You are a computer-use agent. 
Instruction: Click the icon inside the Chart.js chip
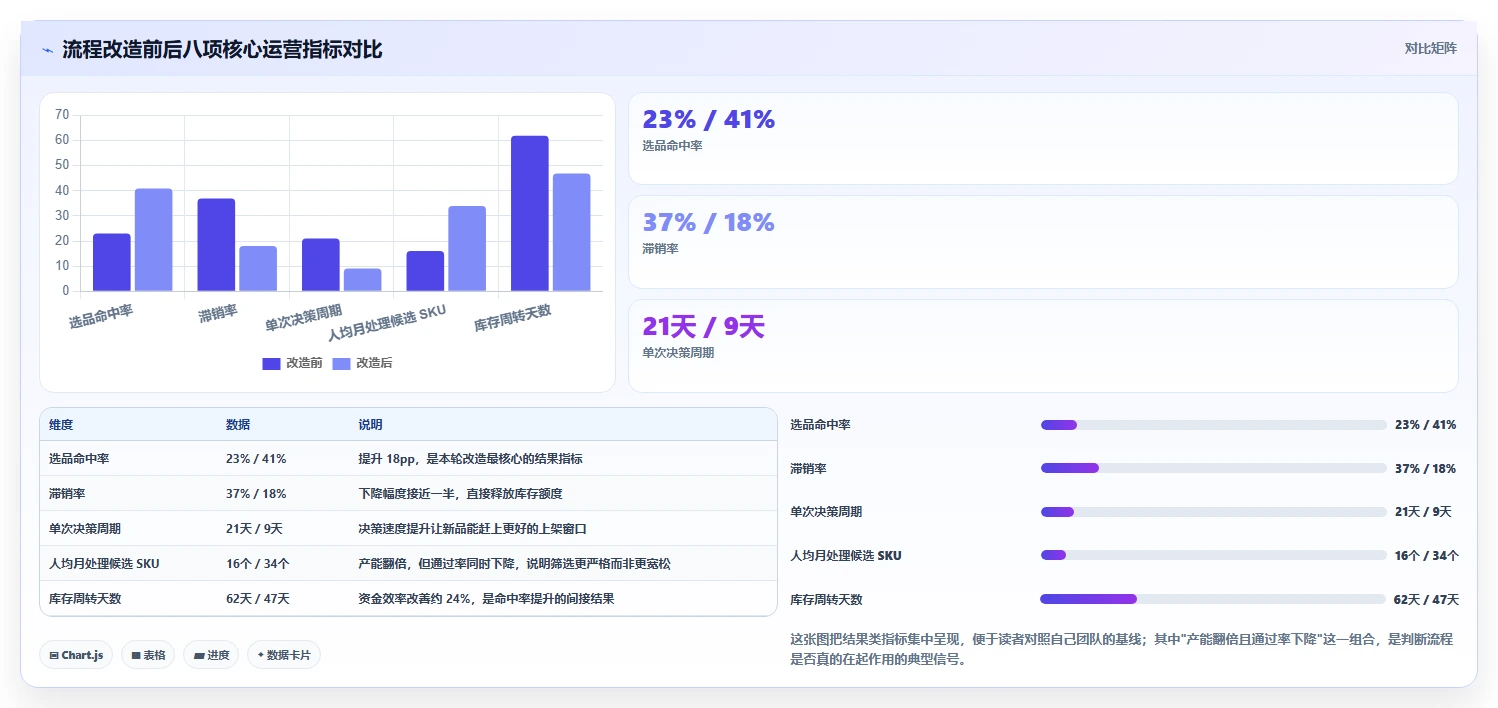click(x=54, y=656)
